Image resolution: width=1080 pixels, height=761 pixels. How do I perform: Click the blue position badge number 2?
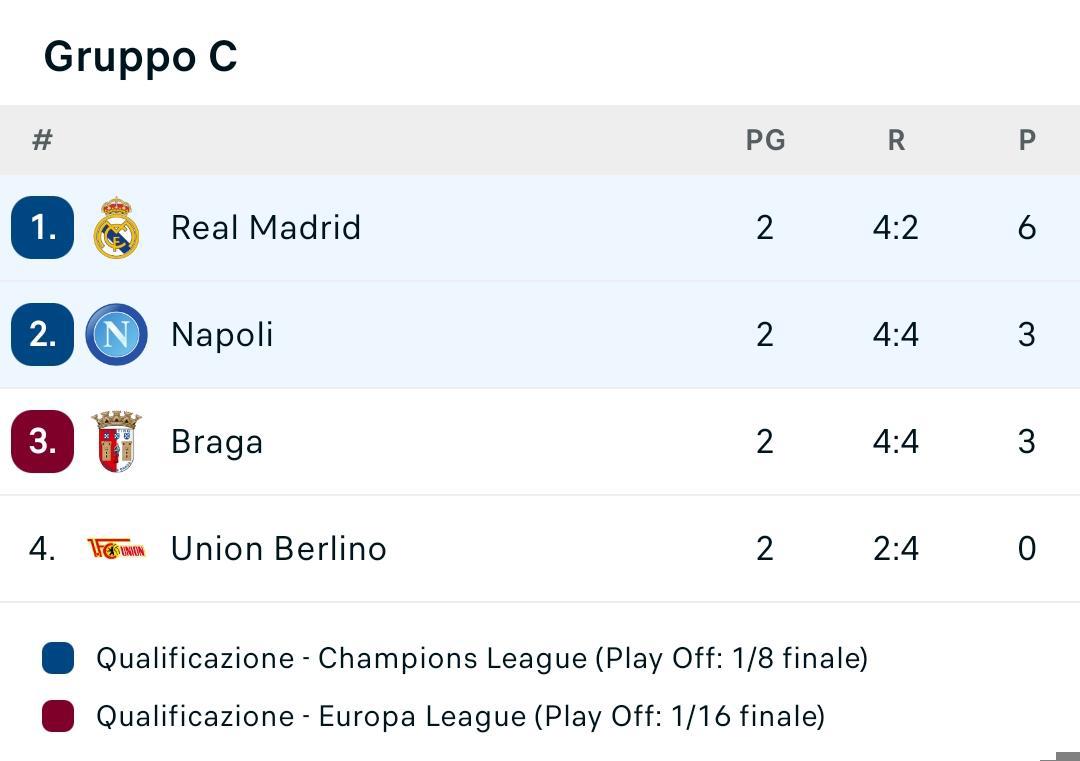tap(43, 335)
